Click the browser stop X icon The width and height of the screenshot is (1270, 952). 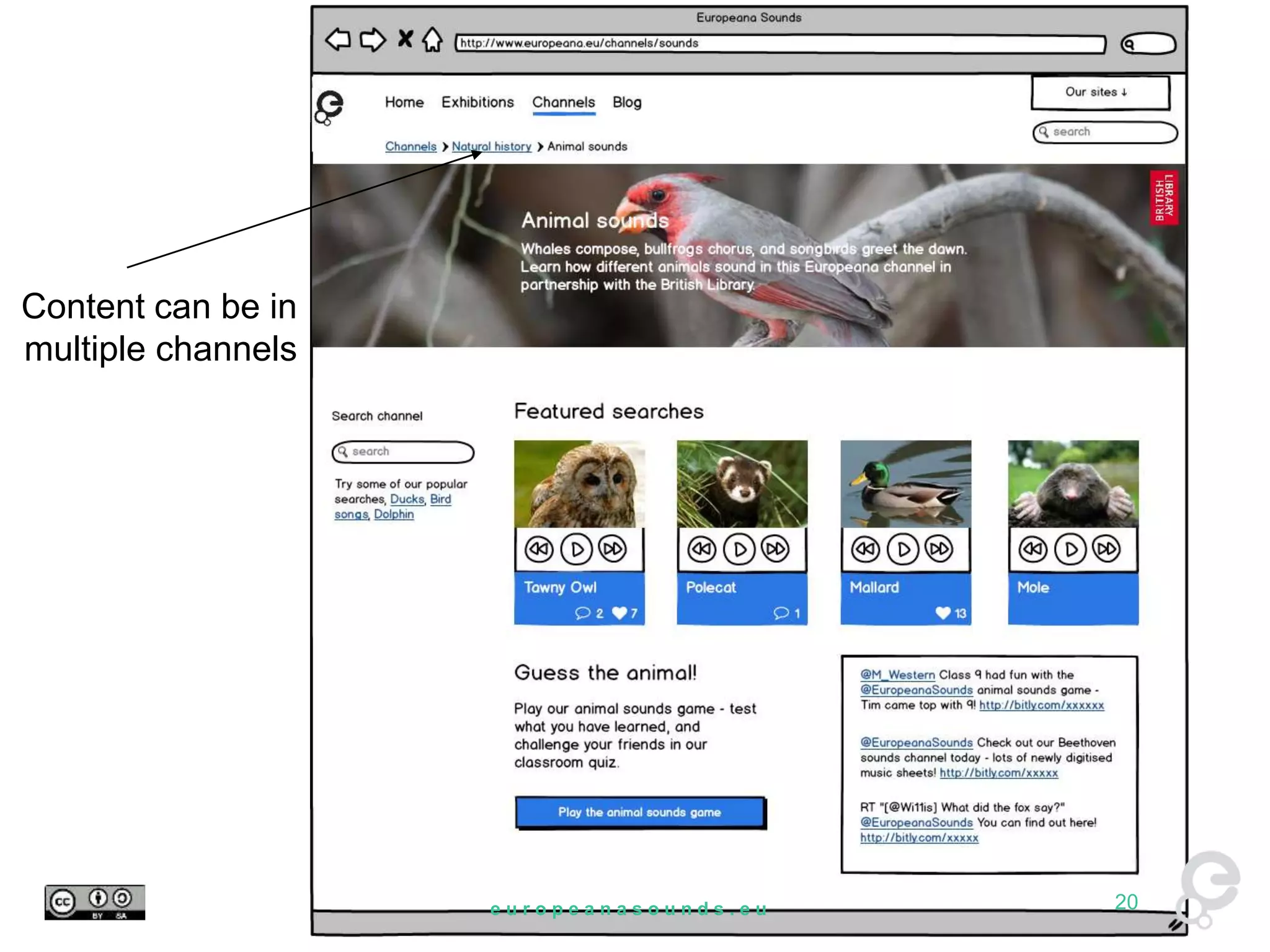[405, 39]
